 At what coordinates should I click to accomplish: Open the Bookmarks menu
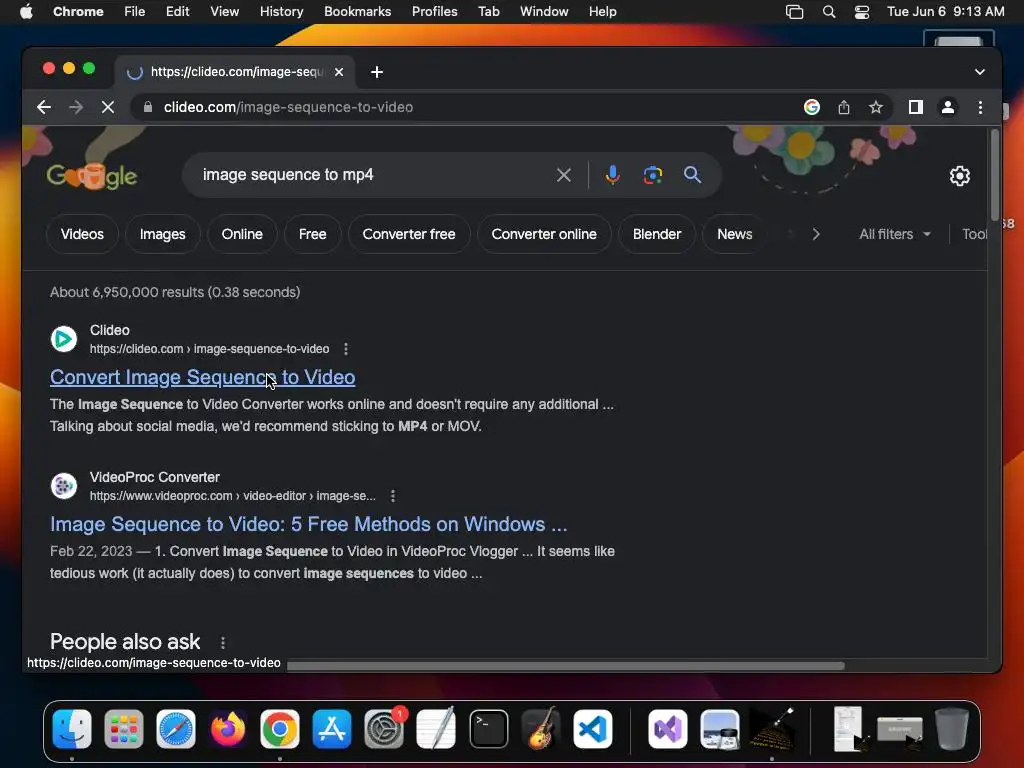pyautogui.click(x=357, y=12)
